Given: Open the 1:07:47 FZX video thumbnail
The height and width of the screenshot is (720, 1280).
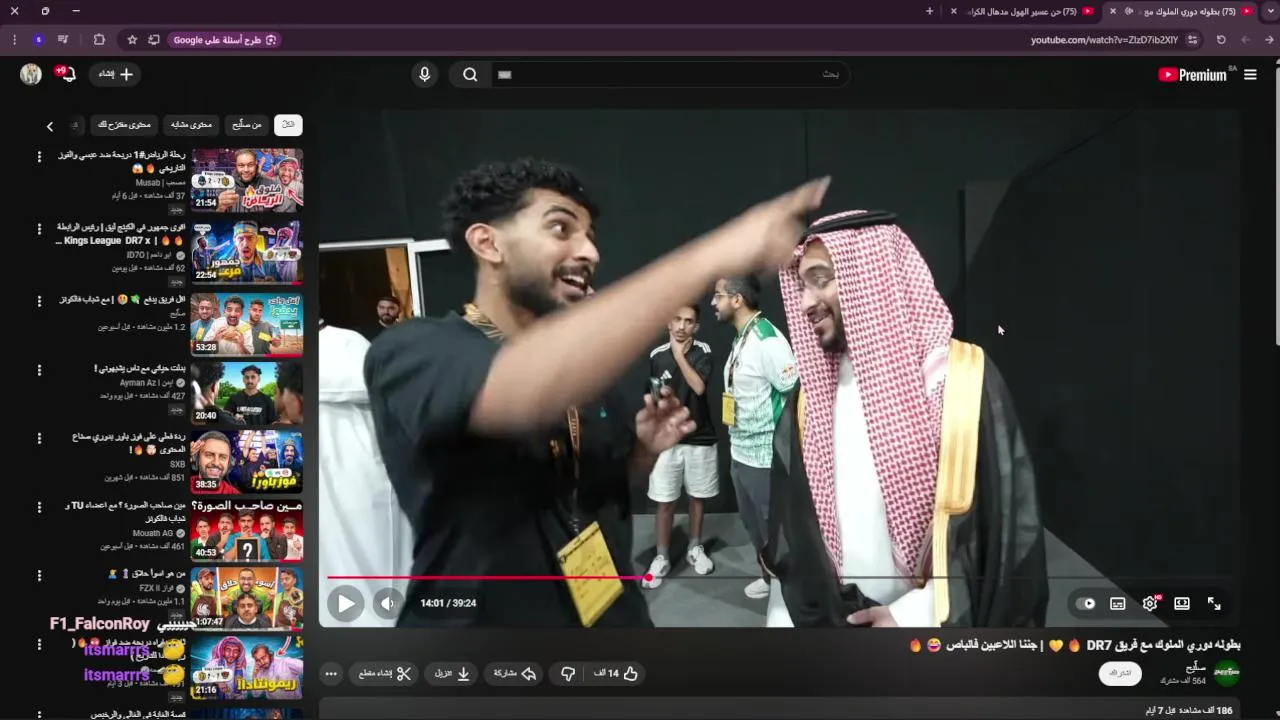Looking at the screenshot, I should [x=247, y=598].
